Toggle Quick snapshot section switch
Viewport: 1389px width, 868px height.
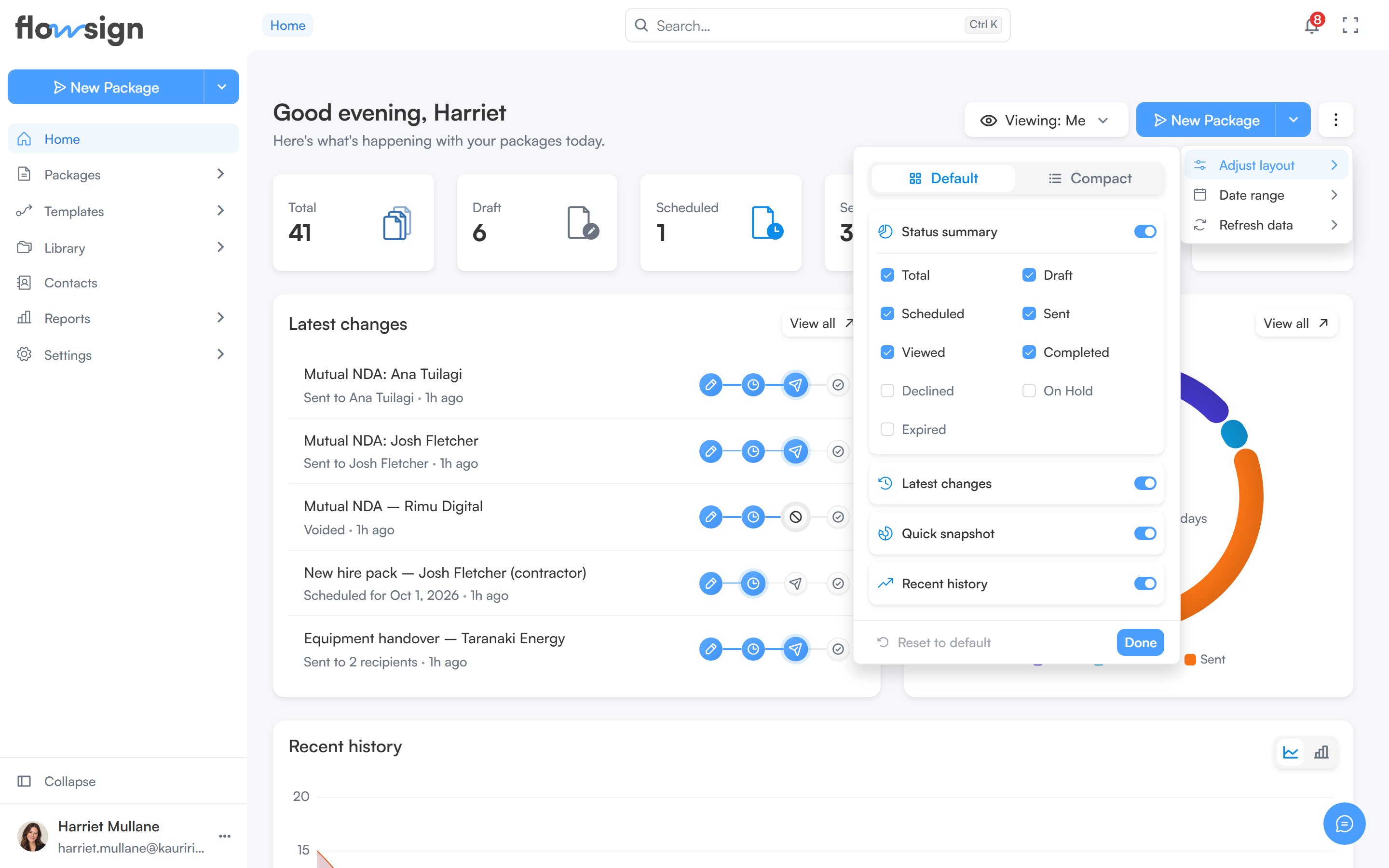tap(1145, 533)
